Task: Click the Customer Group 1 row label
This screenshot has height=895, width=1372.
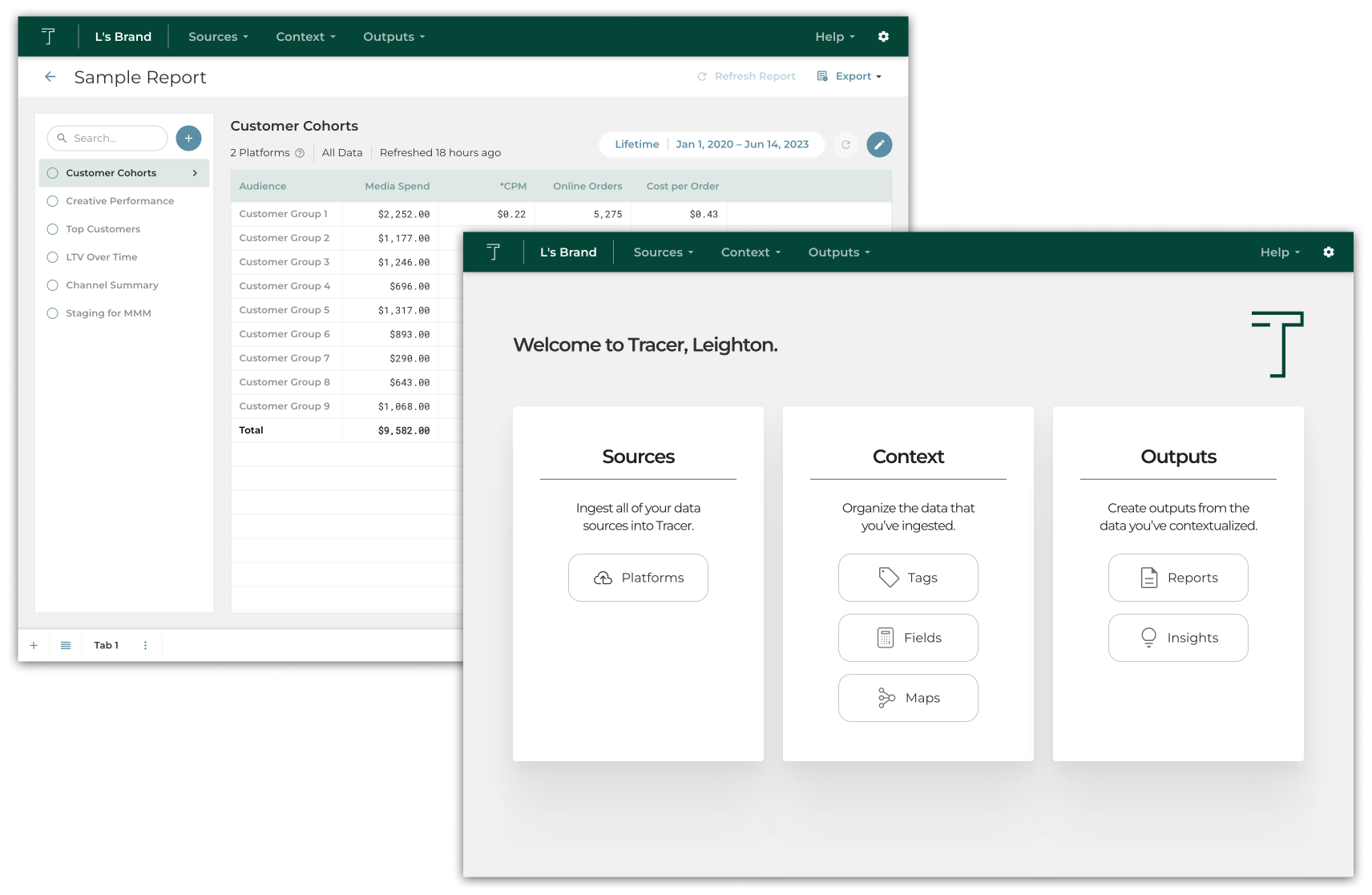Action: 284,214
